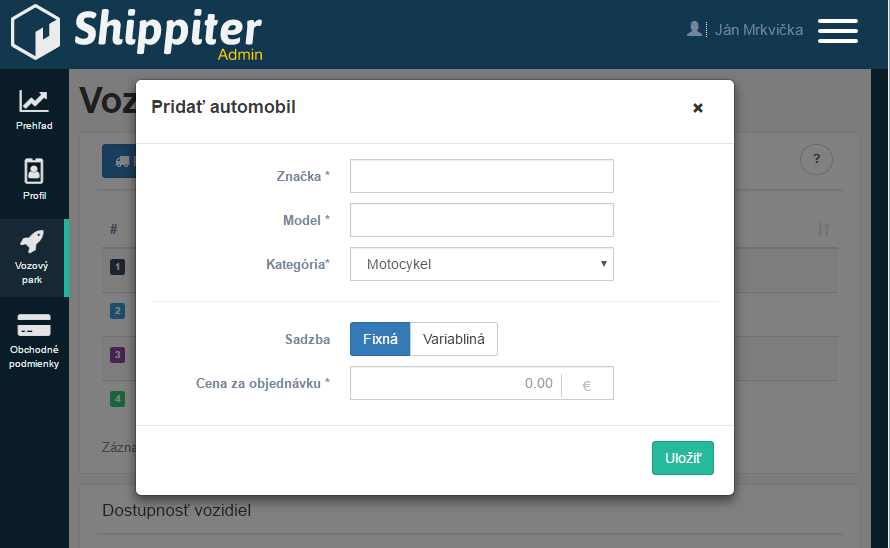
Task: Click Ján Mrkvička user name
Action: tap(758, 30)
